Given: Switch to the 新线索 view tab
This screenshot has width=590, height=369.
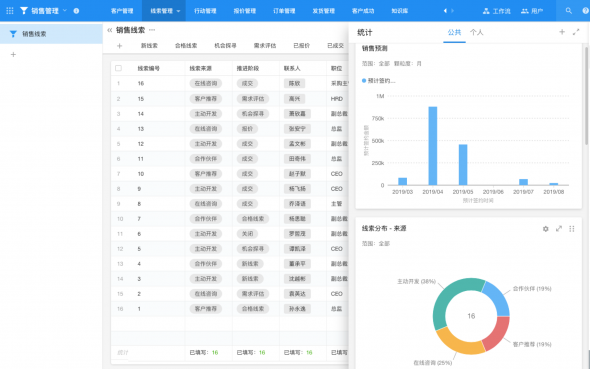Looking at the screenshot, I should (149, 46).
